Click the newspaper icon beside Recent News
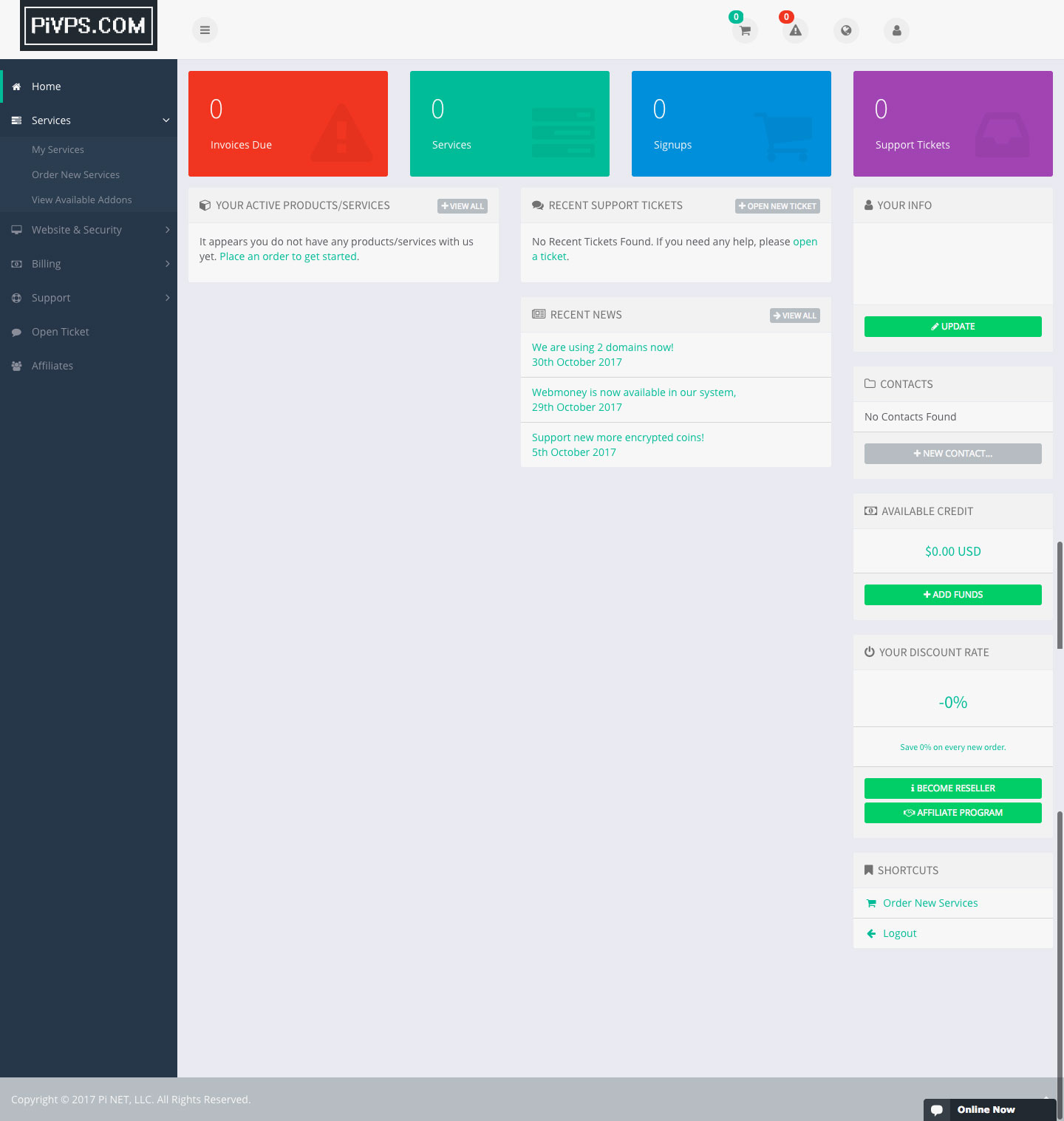The width and height of the screenshot is (1064, 1121). click(x=539, y=314)
